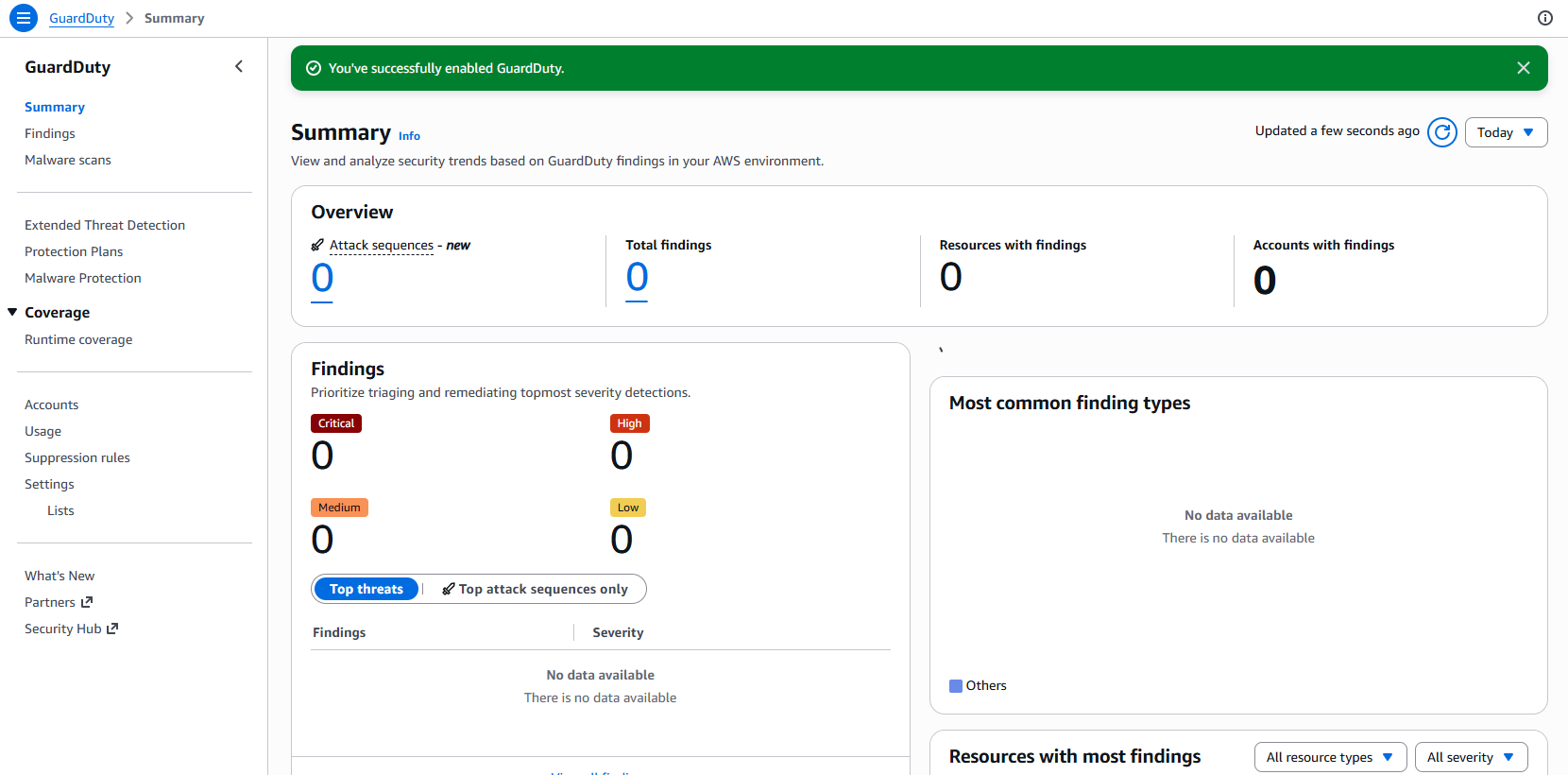
Task: Click the Accounts with findings label
Action: click(x=1323, y=245)
